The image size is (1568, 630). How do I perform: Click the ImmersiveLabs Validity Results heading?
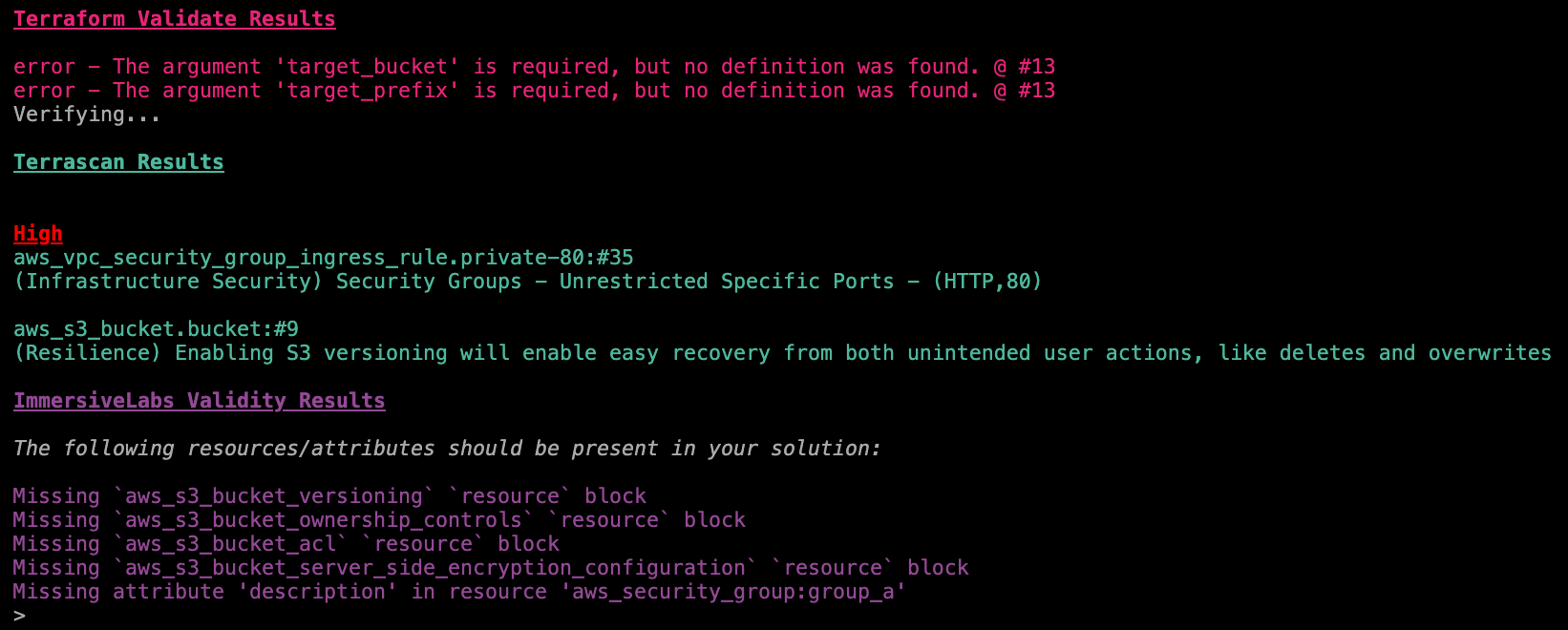click(199, 401)
